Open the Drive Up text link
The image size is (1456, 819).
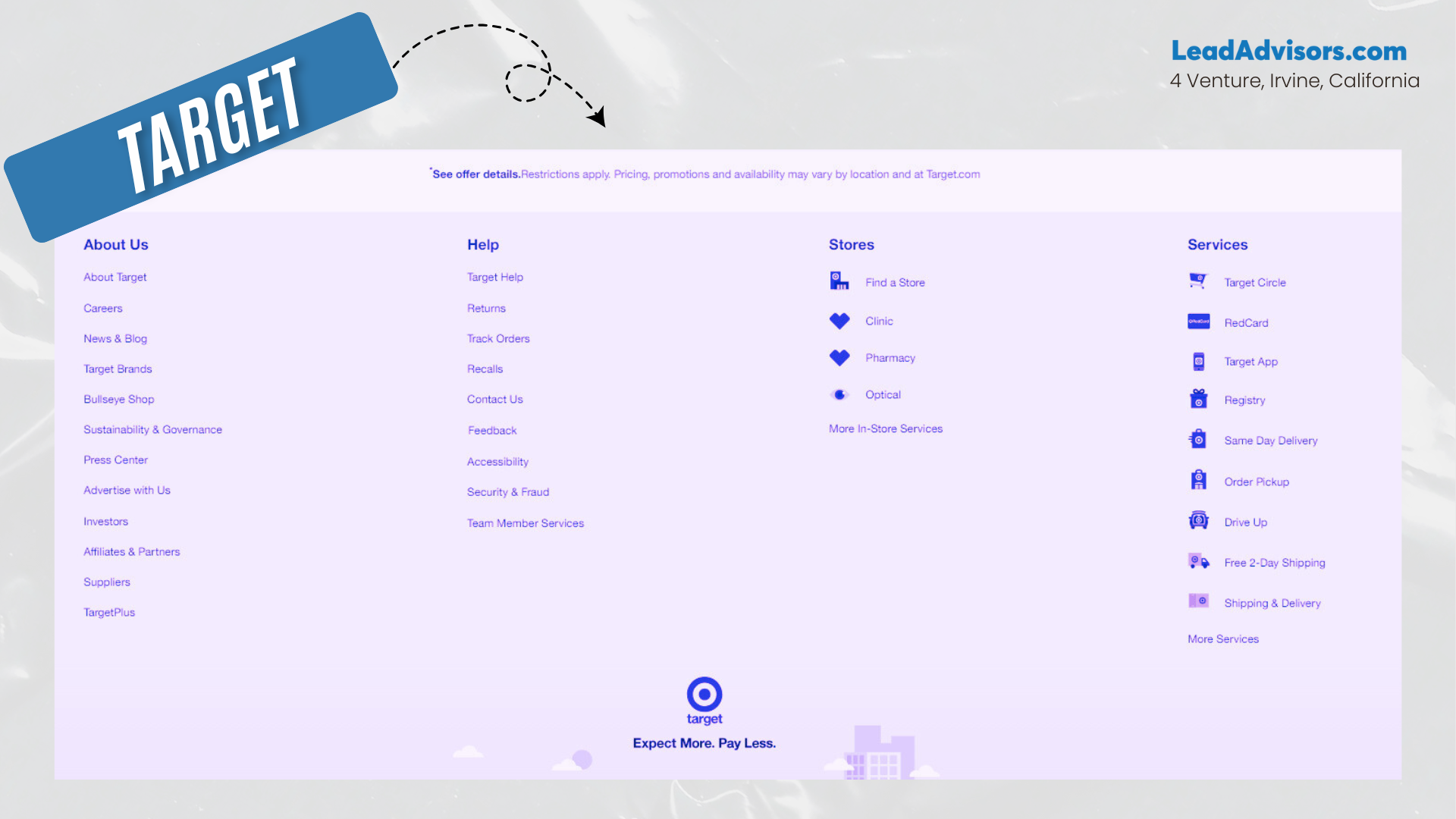click(x=1246, y=522)
